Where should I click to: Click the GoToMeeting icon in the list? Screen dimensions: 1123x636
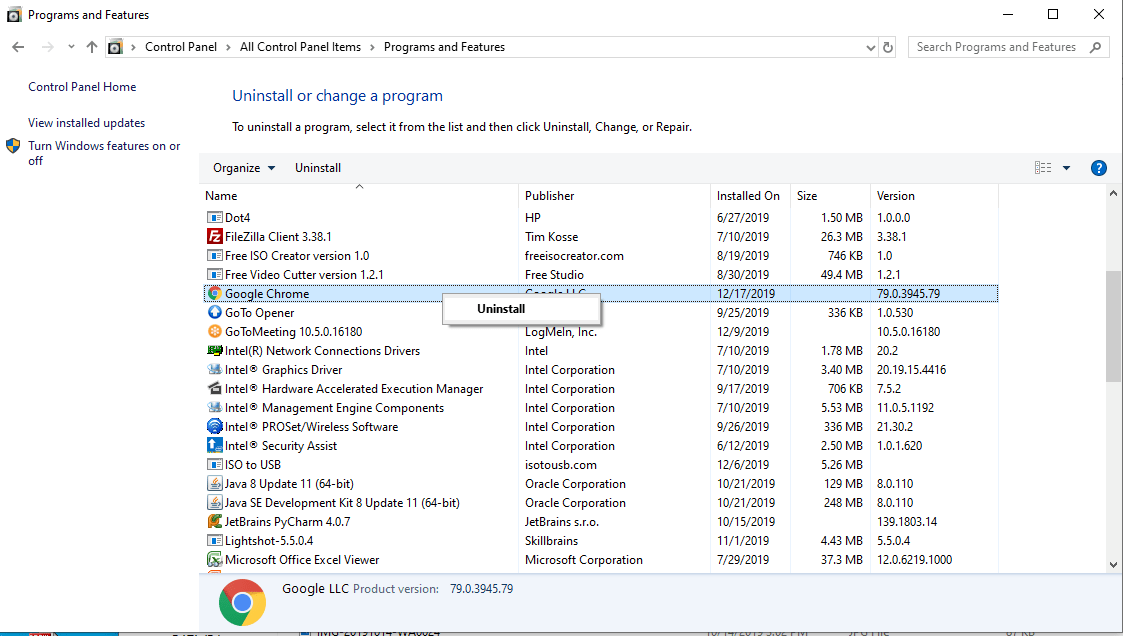point(214,331)
